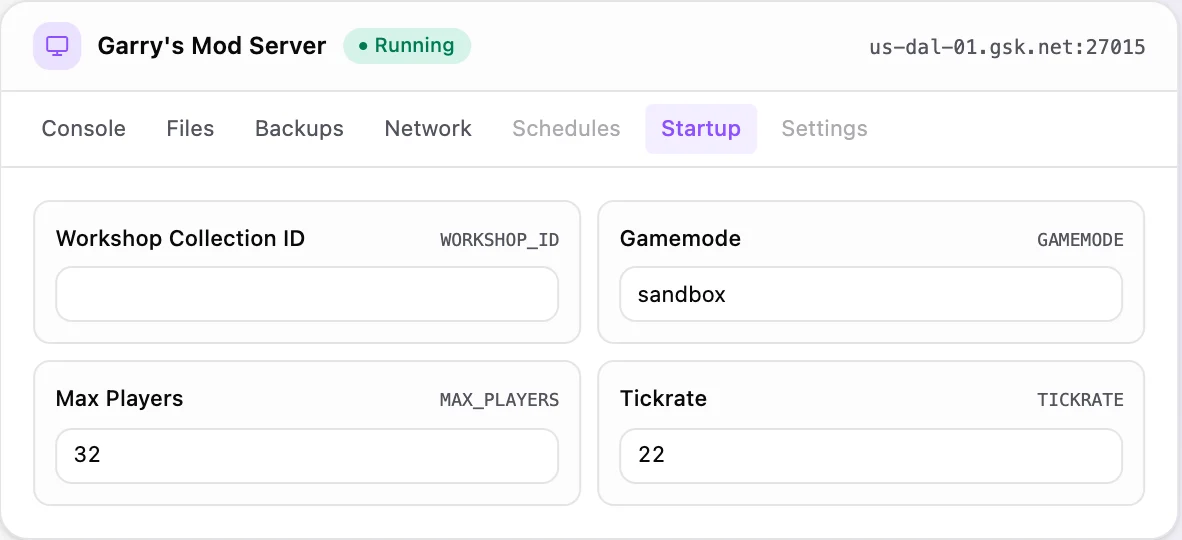Click the MAX_PLAYERS variable label
Screen dimensions: 1182x540
(x=499, y=400)
